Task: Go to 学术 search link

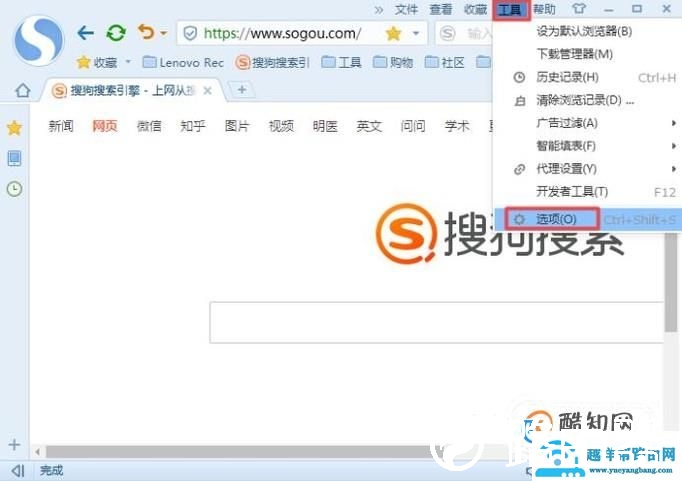Action: pos(457,126)
